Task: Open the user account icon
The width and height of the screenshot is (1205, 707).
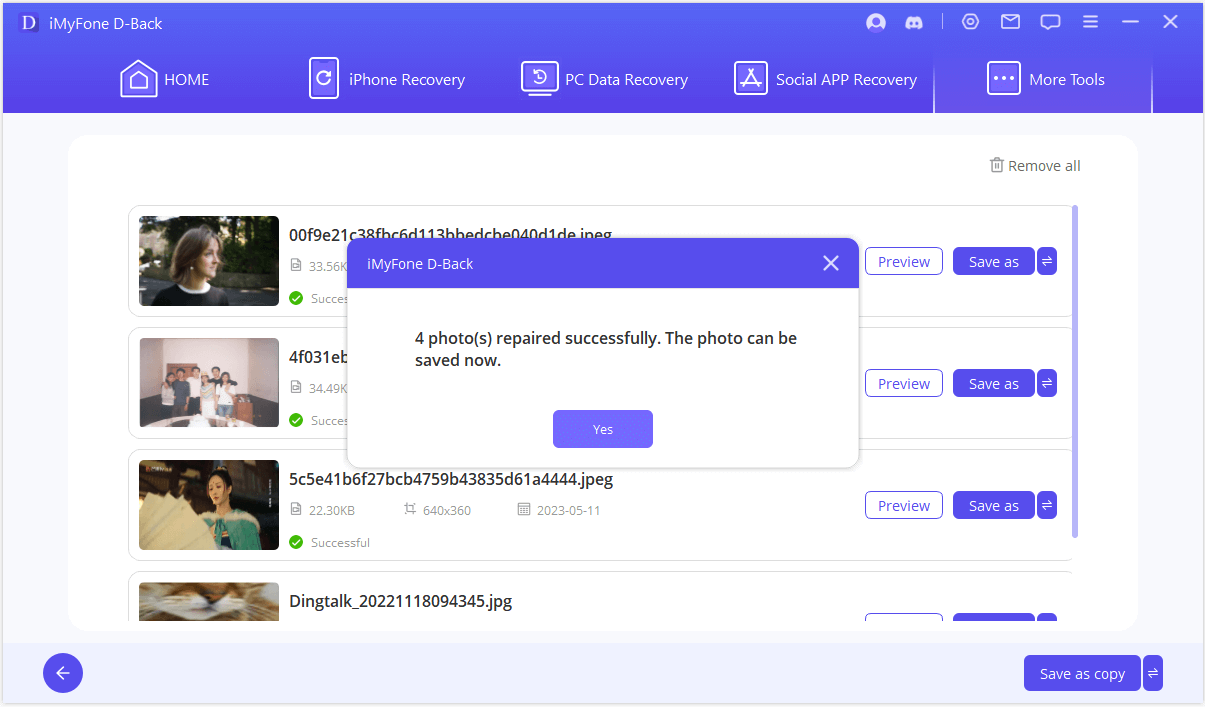Action: coord(876,22)
